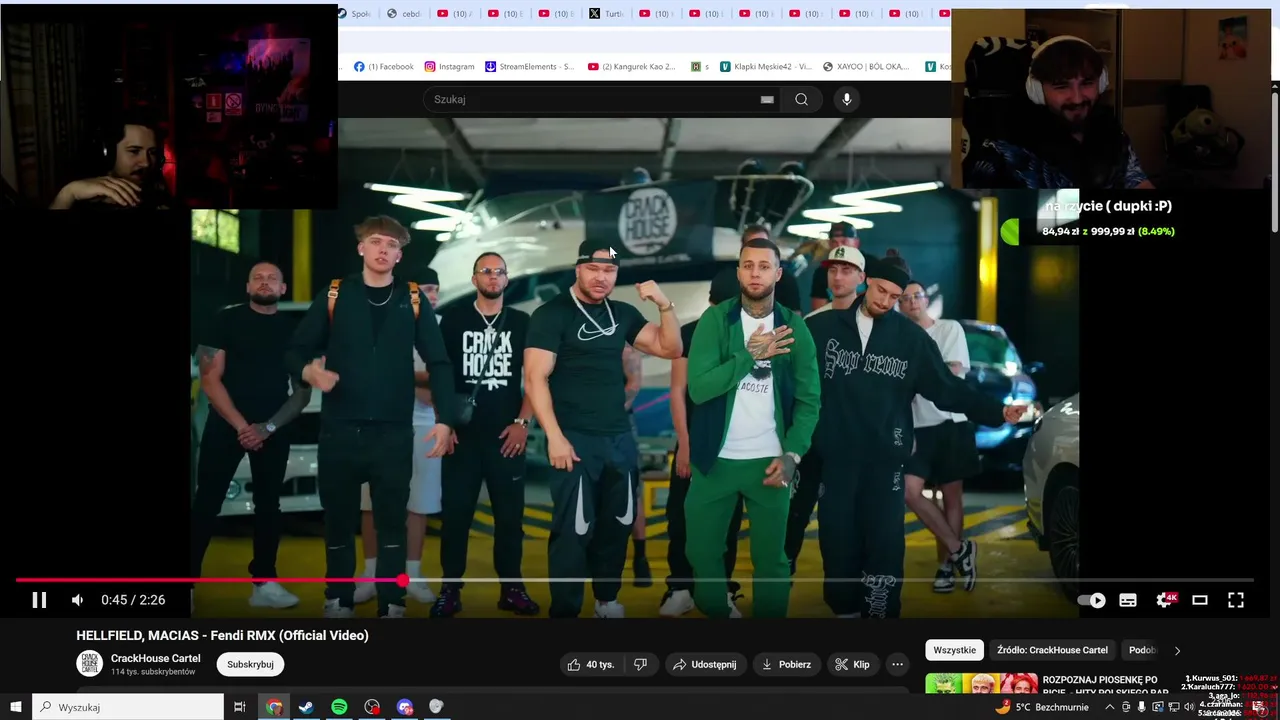
Task: Open the CrackHouse Cartel channel name link
Action: click(x=155, y=658)
